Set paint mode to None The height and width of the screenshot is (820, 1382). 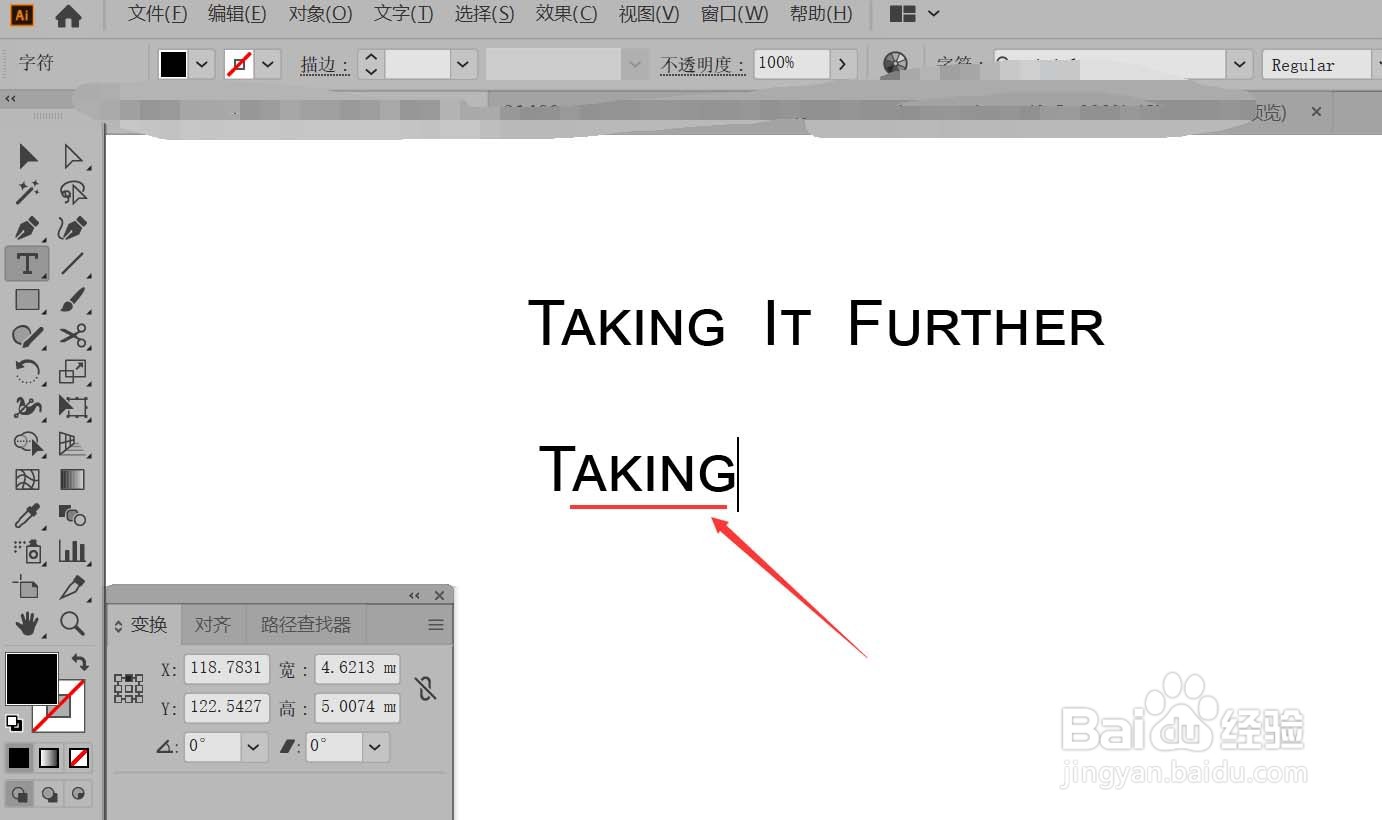79,759
